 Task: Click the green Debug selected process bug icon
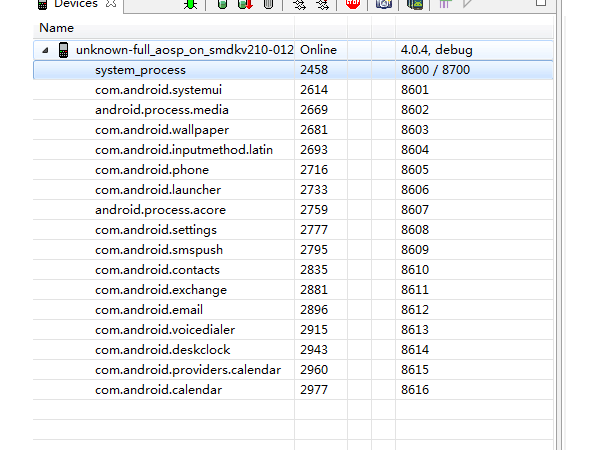[x=190, y=5]
